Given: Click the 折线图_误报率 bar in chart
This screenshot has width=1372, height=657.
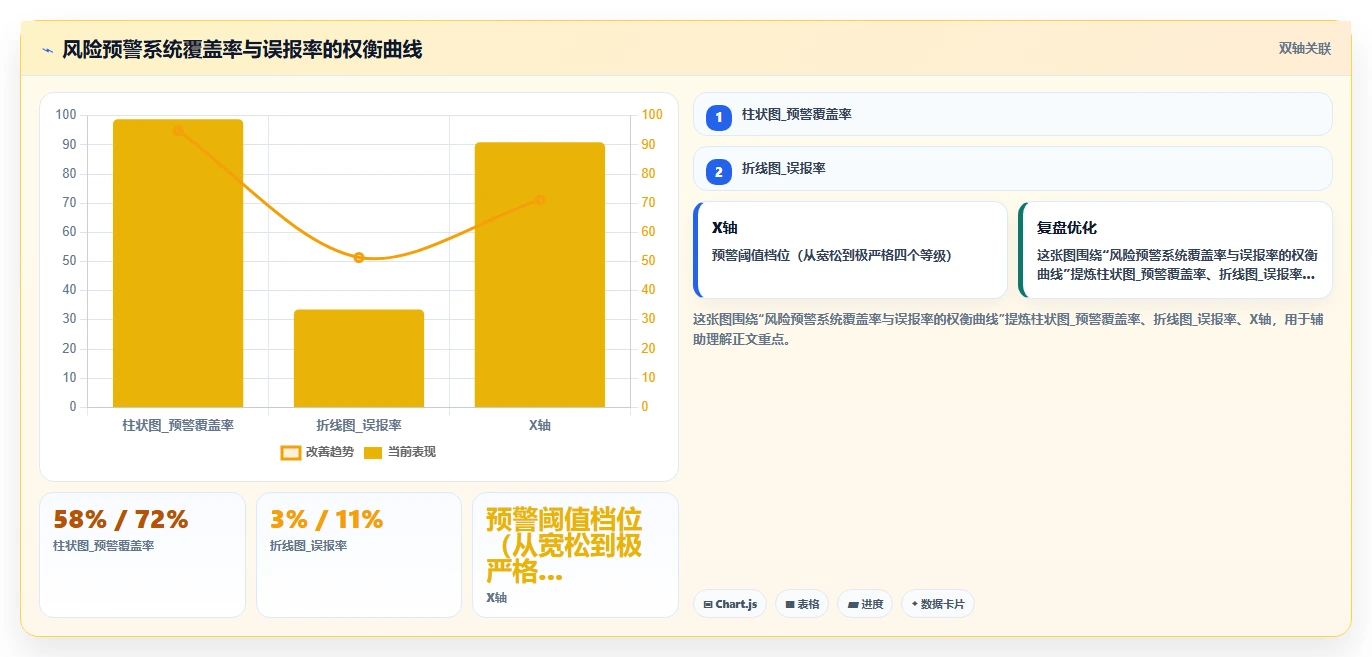Looking at the screenshot, I should [359, 358].
